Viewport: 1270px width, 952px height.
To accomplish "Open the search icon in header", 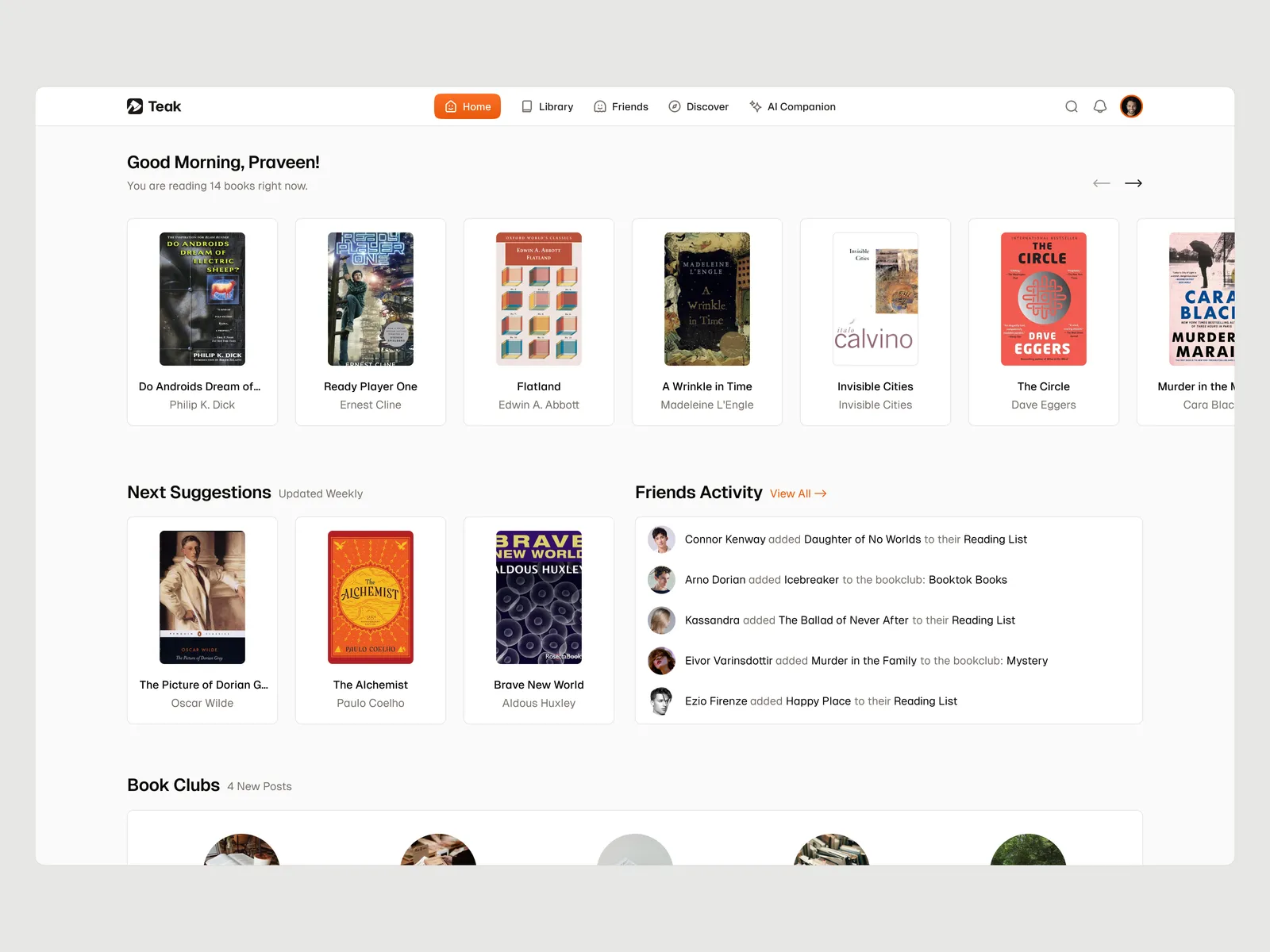I will point(1072,106).
